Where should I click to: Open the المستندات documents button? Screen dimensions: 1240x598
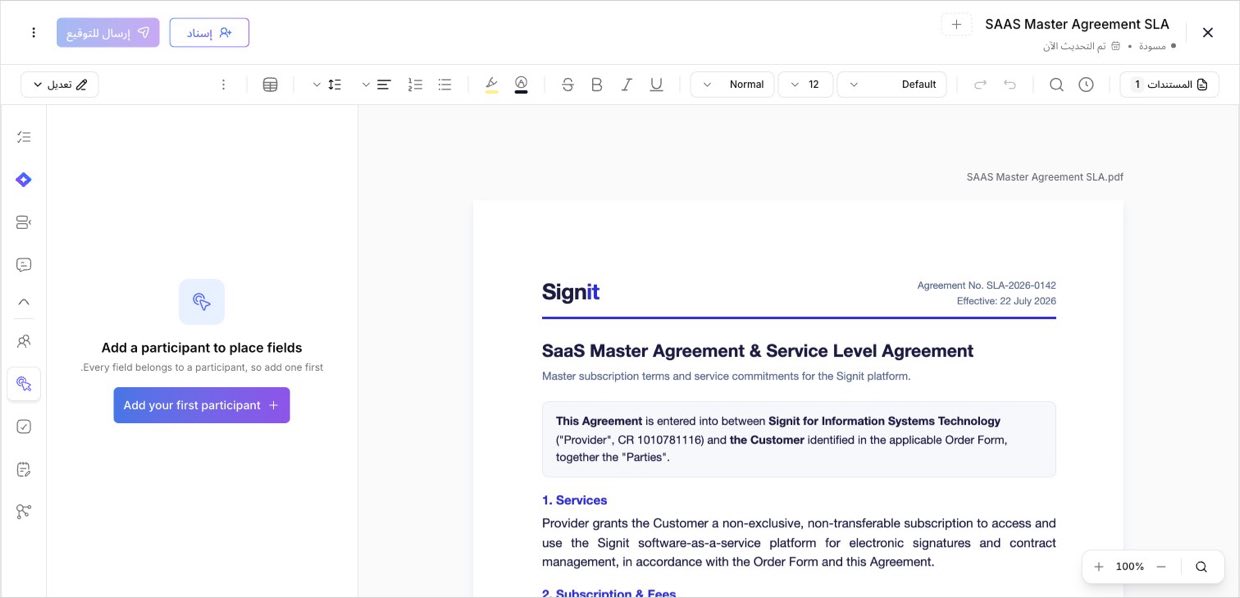click(1169, 85)
